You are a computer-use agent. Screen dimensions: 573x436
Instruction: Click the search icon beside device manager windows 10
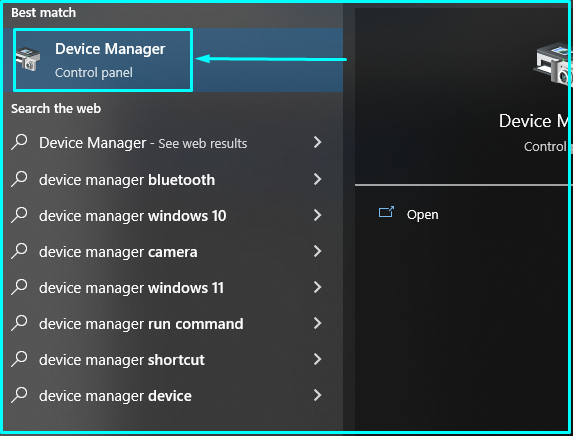click(x=19, y=215)
